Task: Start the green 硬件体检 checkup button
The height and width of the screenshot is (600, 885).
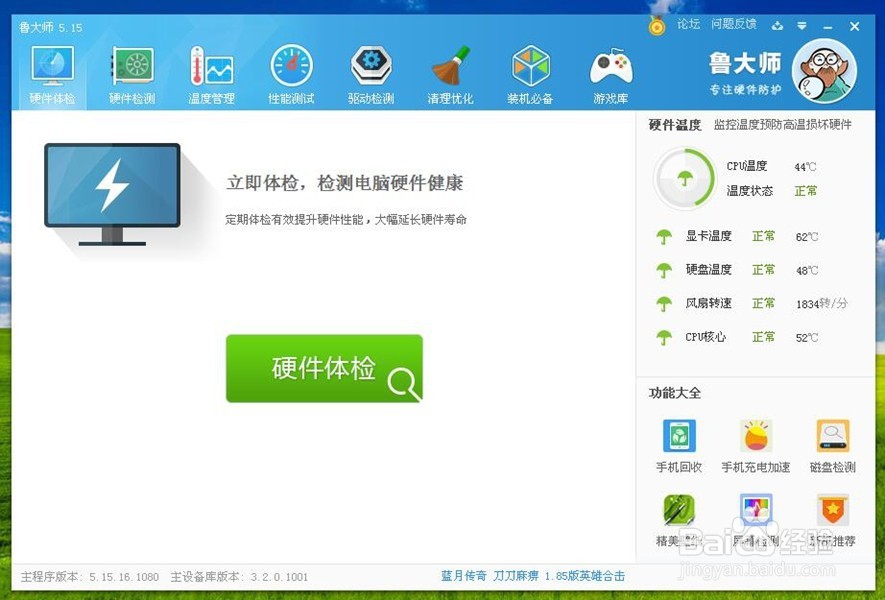Action: click(324, 368)
